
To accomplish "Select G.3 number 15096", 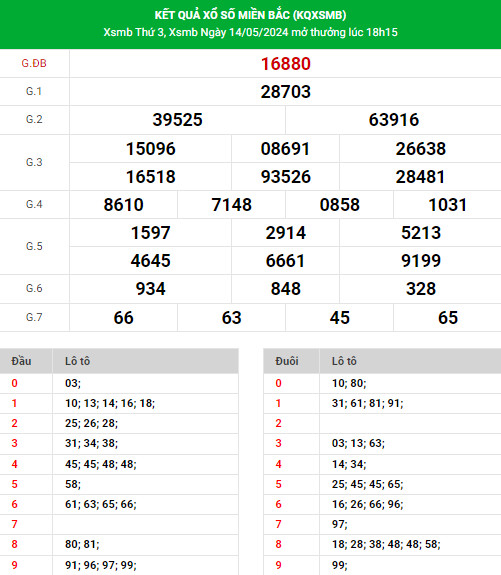I will click(151, 149).
